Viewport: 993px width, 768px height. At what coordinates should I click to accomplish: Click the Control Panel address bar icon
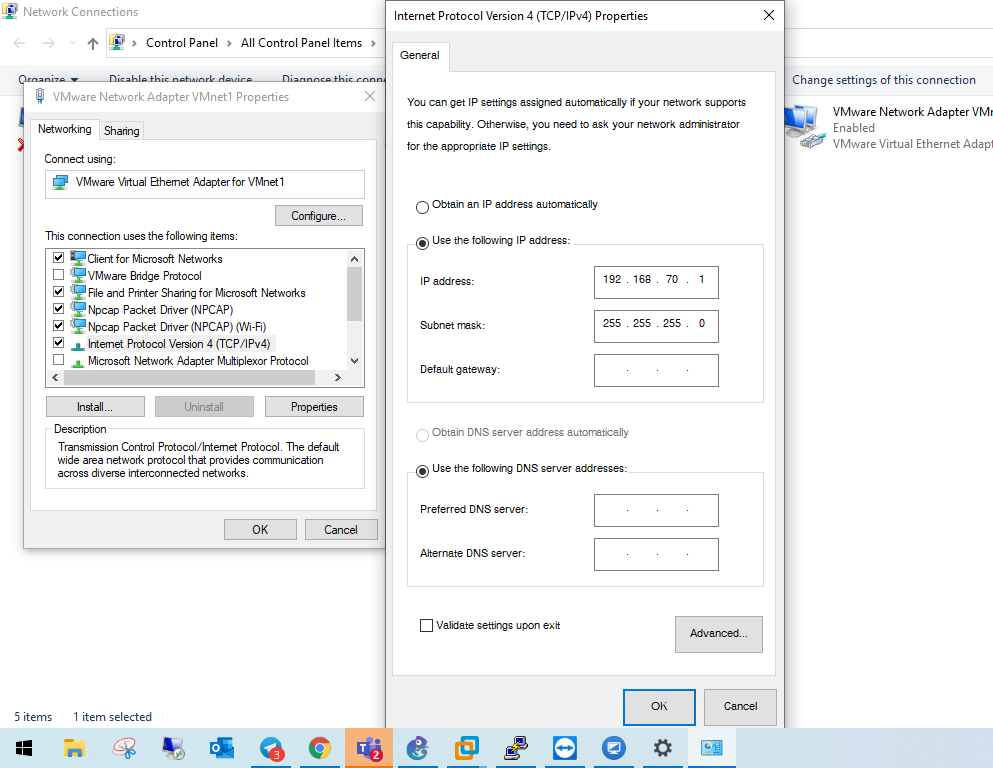[117, 42]
